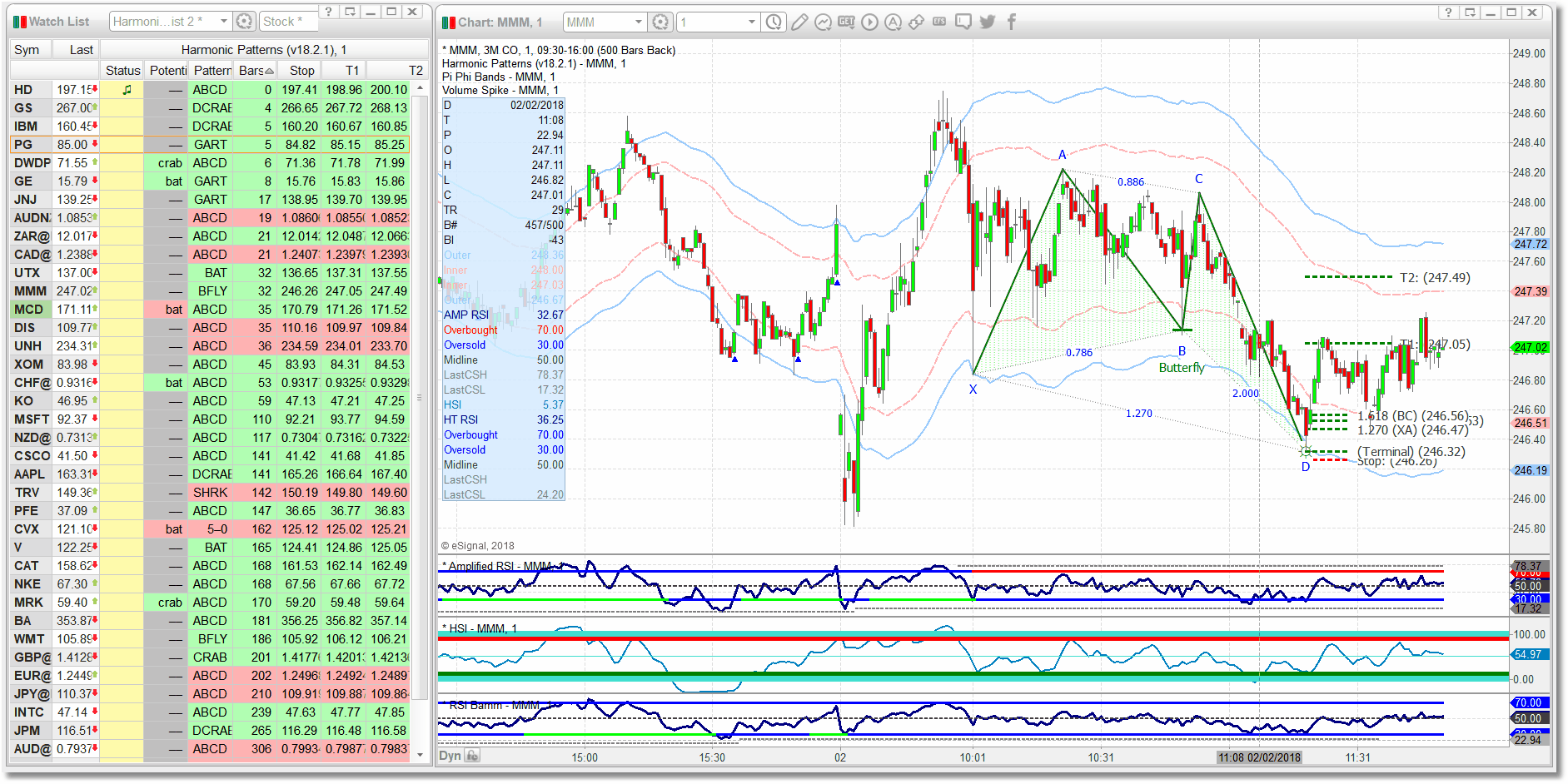
Task: Click the T2: (247.49) target label
Action: (x=1435, y=278)
